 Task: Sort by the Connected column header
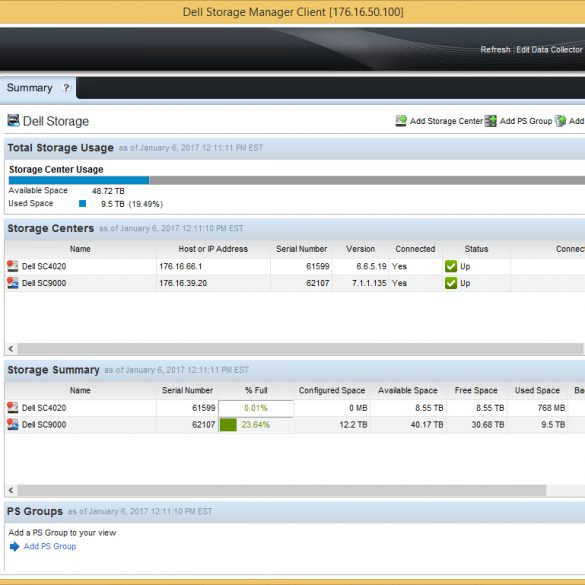point(415,249)
